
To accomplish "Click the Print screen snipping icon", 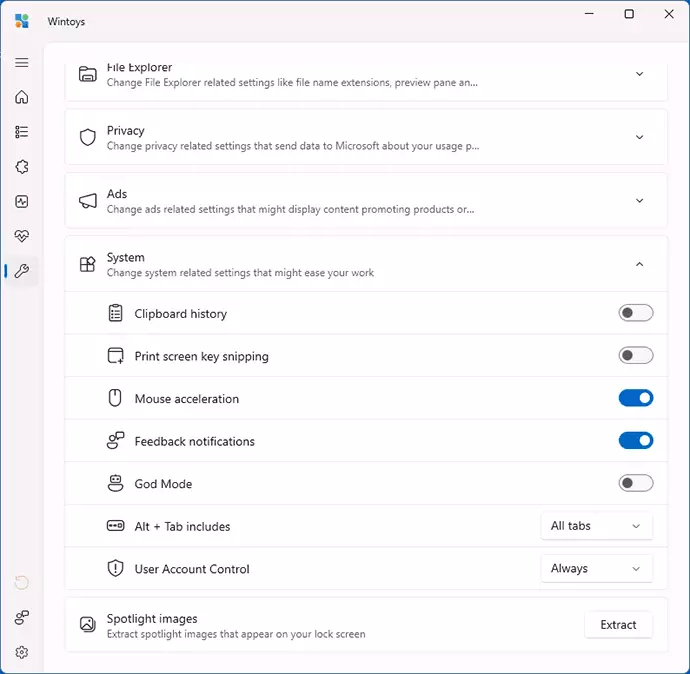I will tap(116, 355).
